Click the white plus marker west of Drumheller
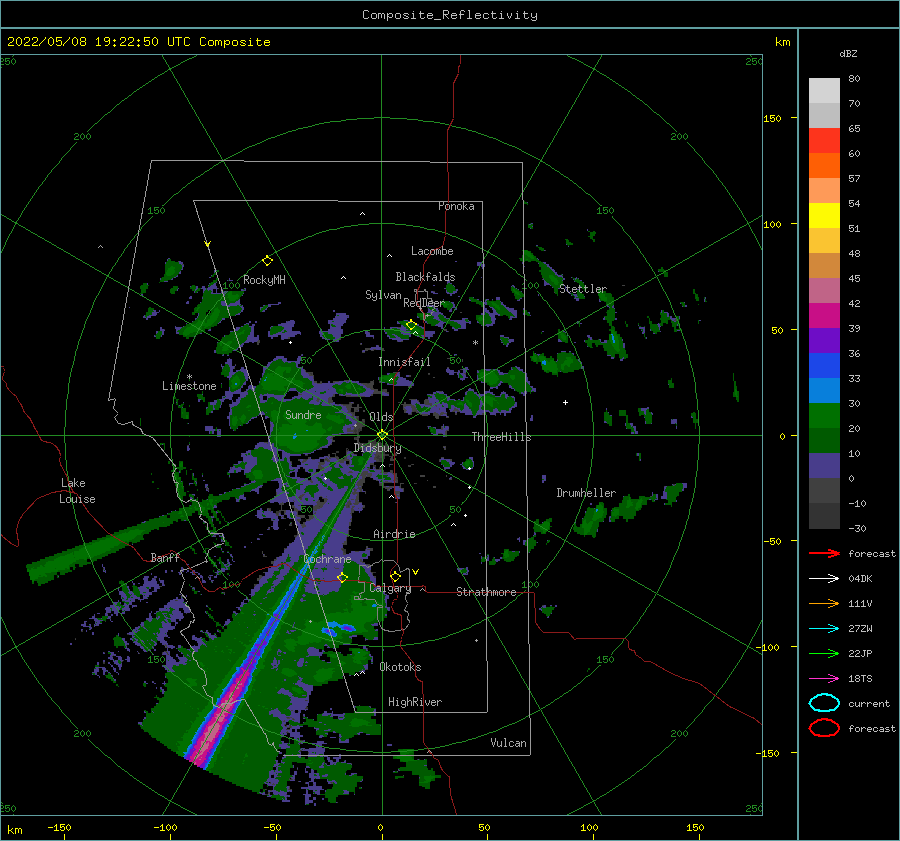The height and width of the screenshot is (841, 900). coord(565,402)
